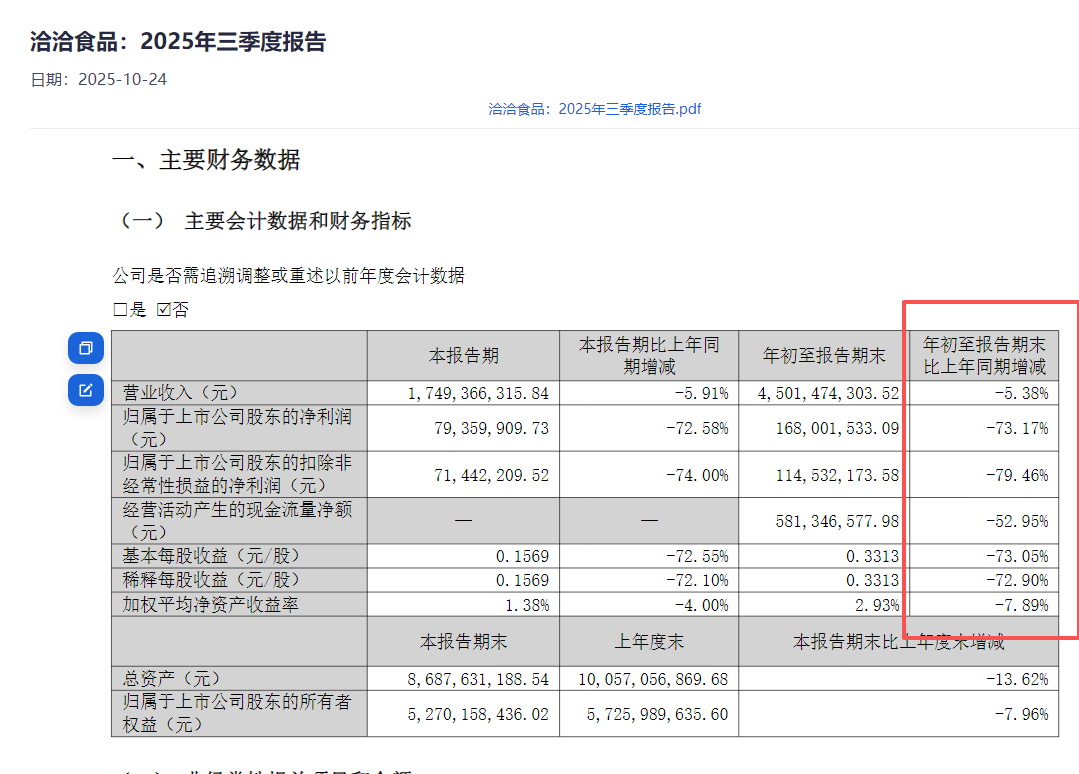This screenshot has width=1079, height=774.
Task: Click the value 5,725,989,635.60
Action: (x=657, y=715)
